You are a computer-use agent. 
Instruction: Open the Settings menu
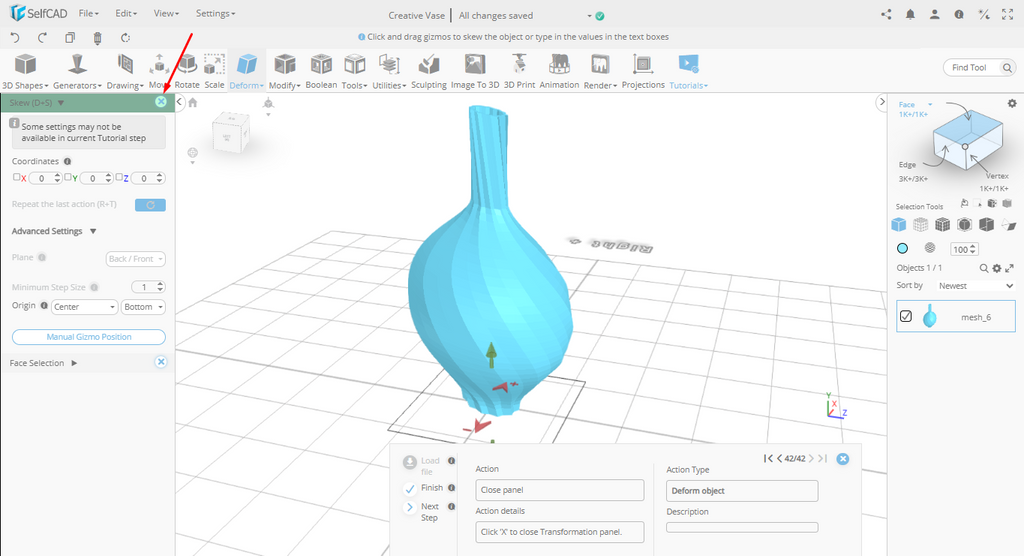click(x=215, y=14)
